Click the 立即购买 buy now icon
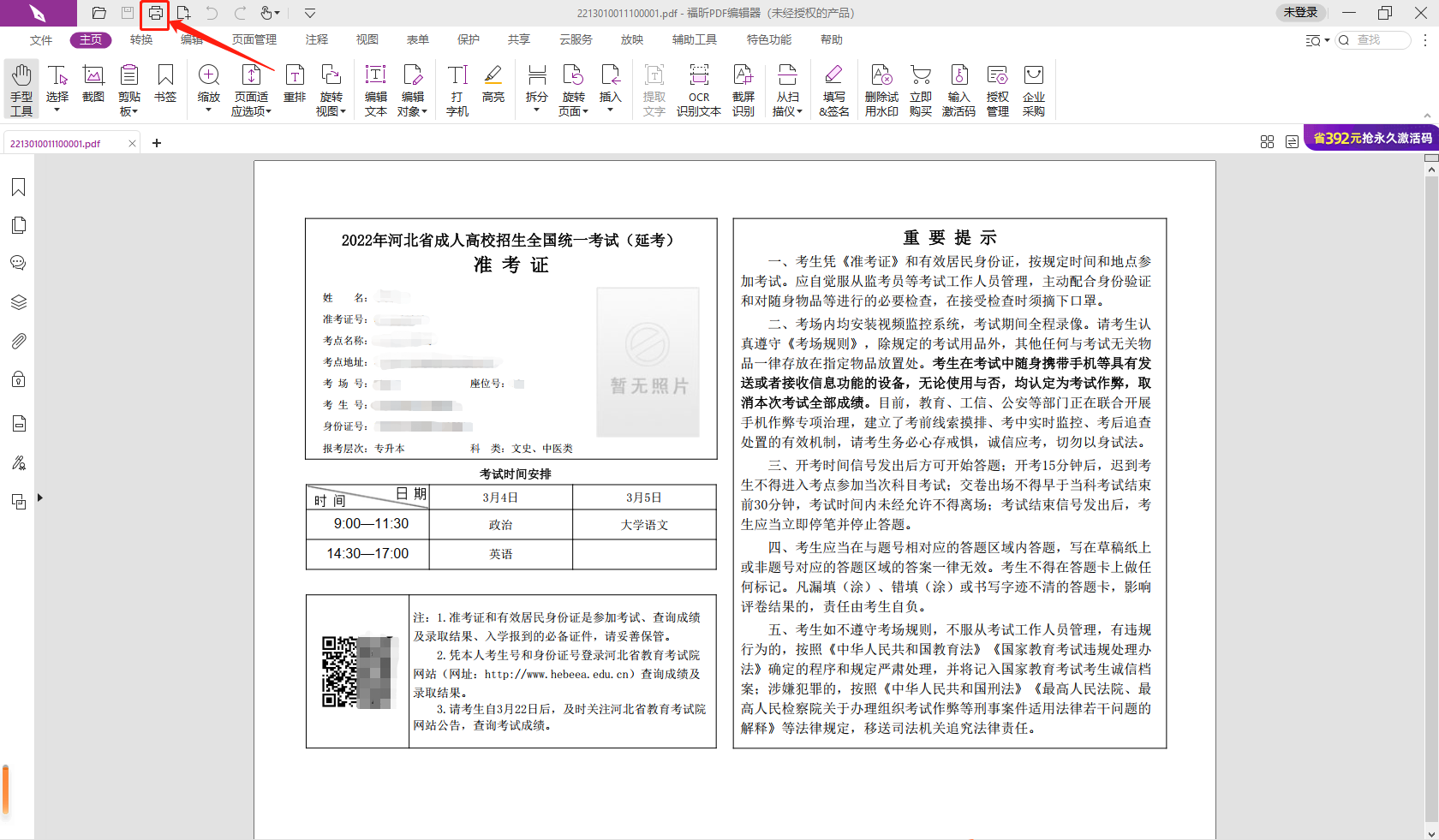 click(x=921, y=89)
